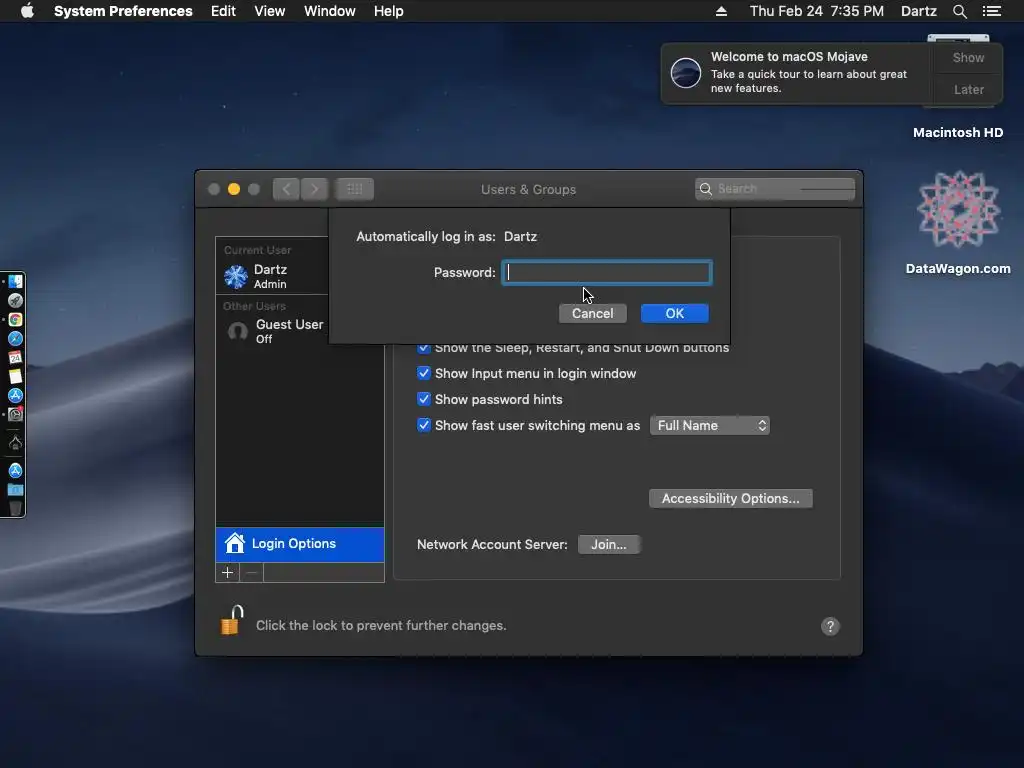
Task: Click the plus button to add user
Action: tap(227, 573)
